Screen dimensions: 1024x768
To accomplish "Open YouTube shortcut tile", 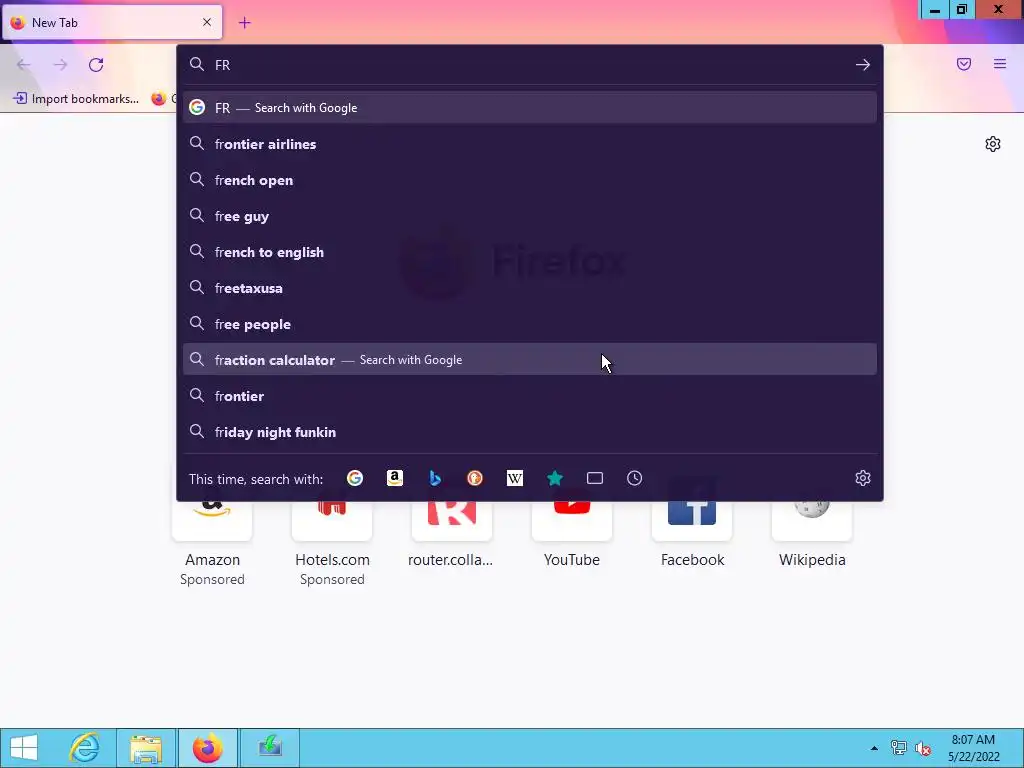I will [571, 536].
